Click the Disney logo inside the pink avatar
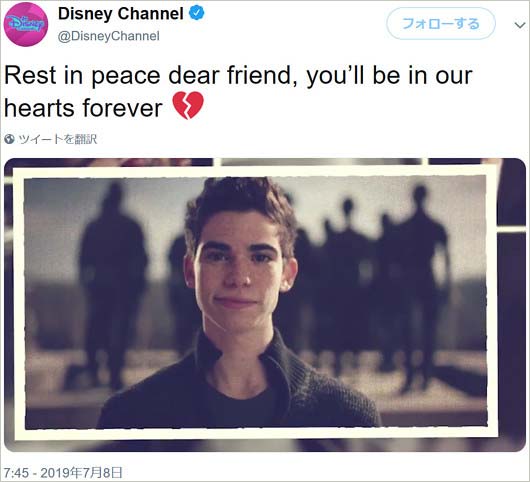The image size is (530, 482). (26, 24)
